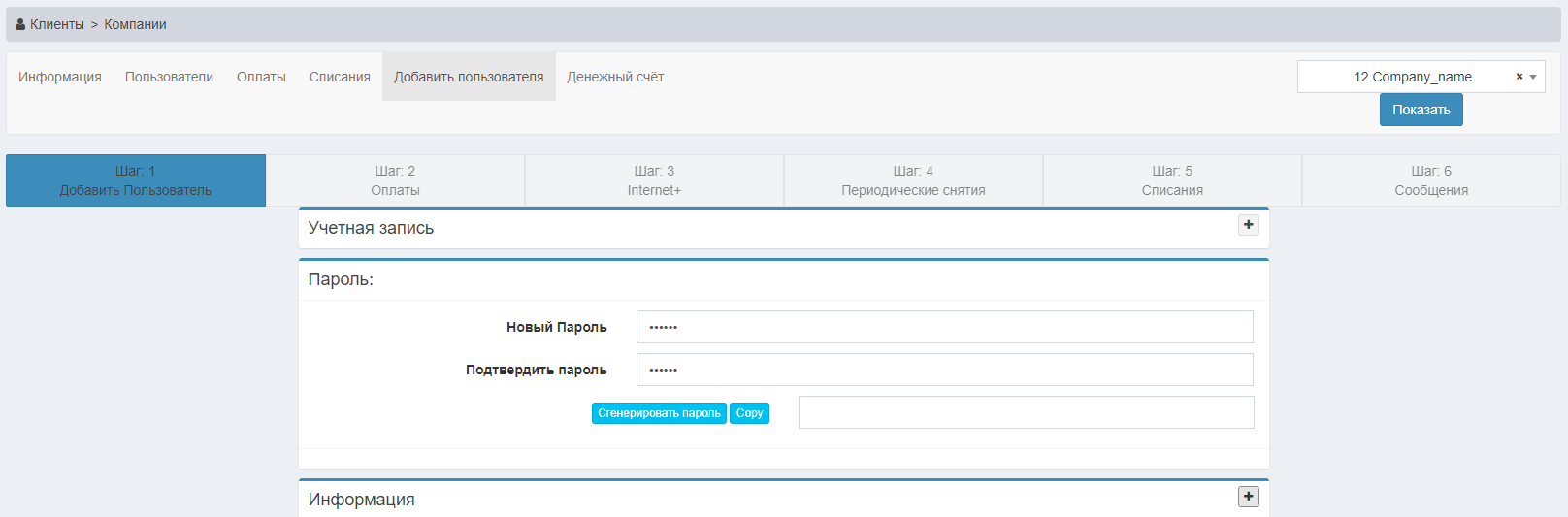Image resolution: width=1568 pixels, height=517 pixels.
Task: Expand the Учетная запись section plus icon
Action: (x=1248, y=225)
